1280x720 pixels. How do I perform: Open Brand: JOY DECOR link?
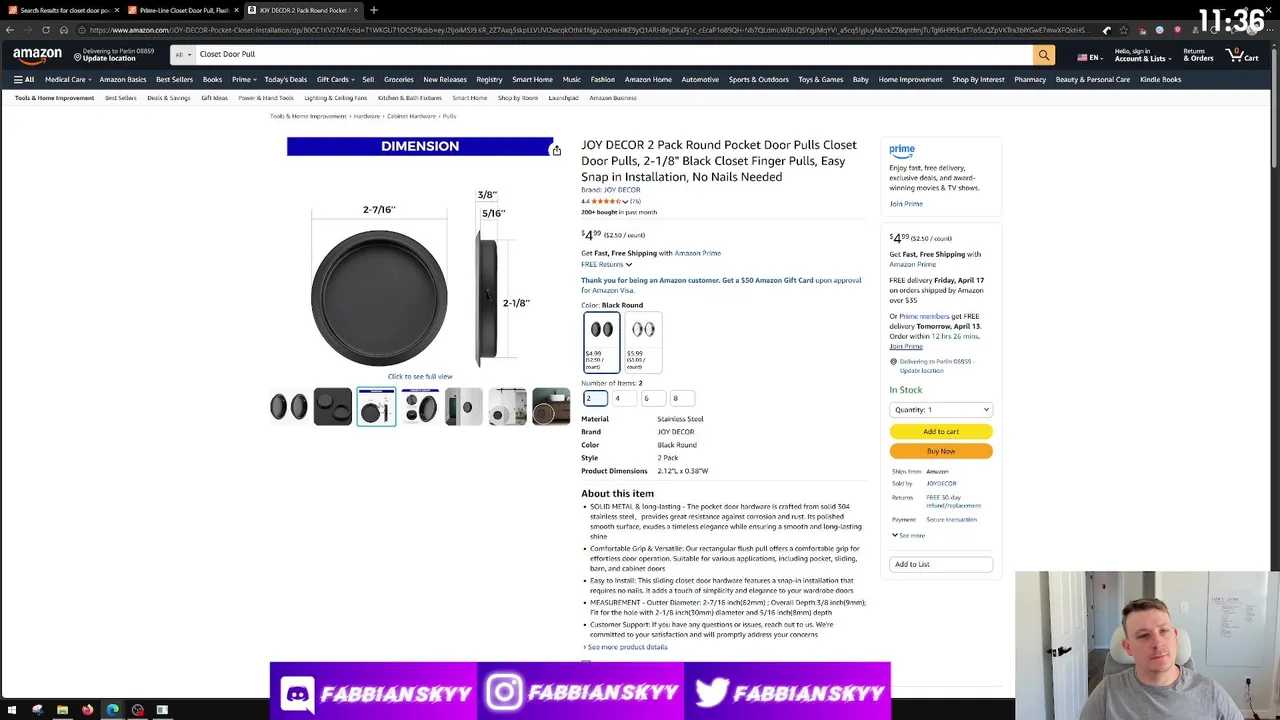[x=611, y=190]
